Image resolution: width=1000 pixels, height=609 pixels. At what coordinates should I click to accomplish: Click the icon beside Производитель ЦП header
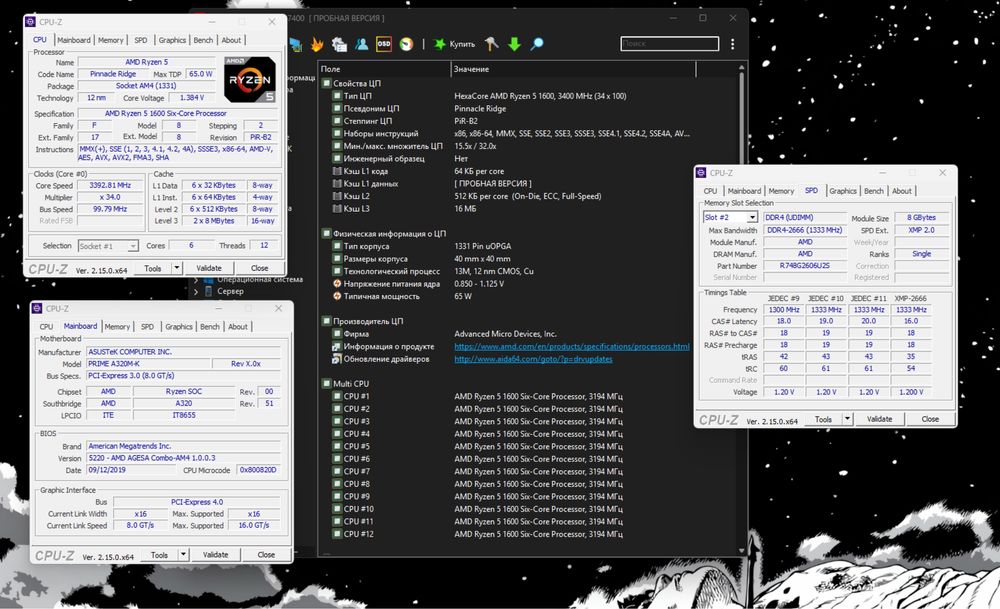[x=327, y=321]
